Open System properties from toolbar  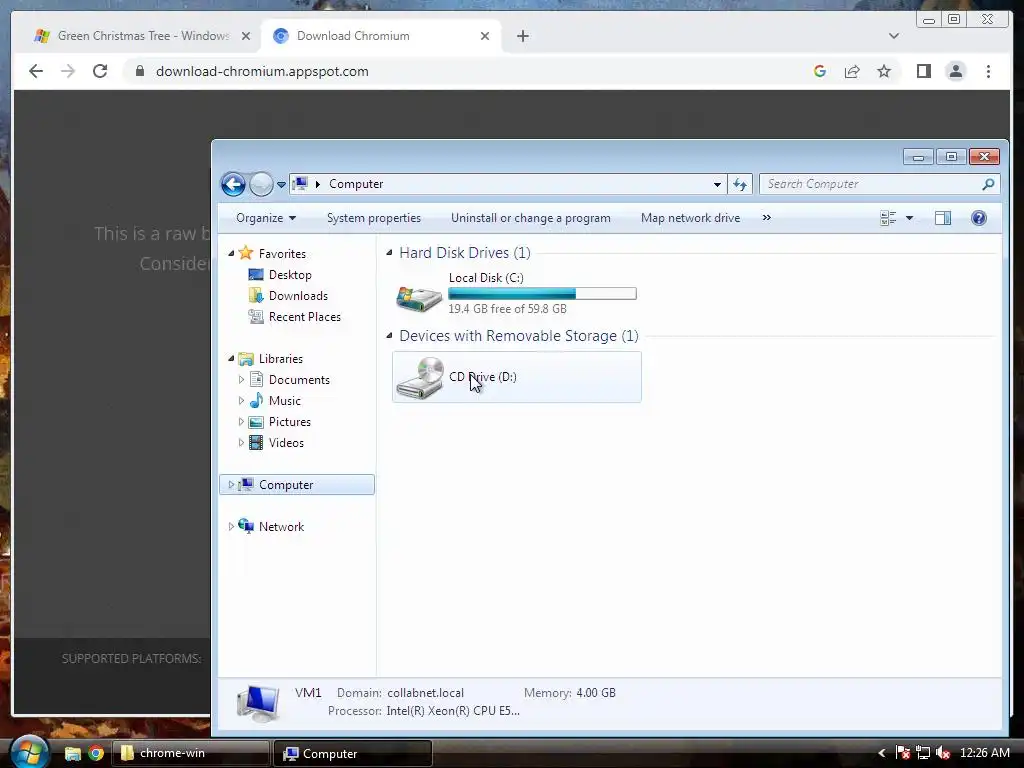374,218
